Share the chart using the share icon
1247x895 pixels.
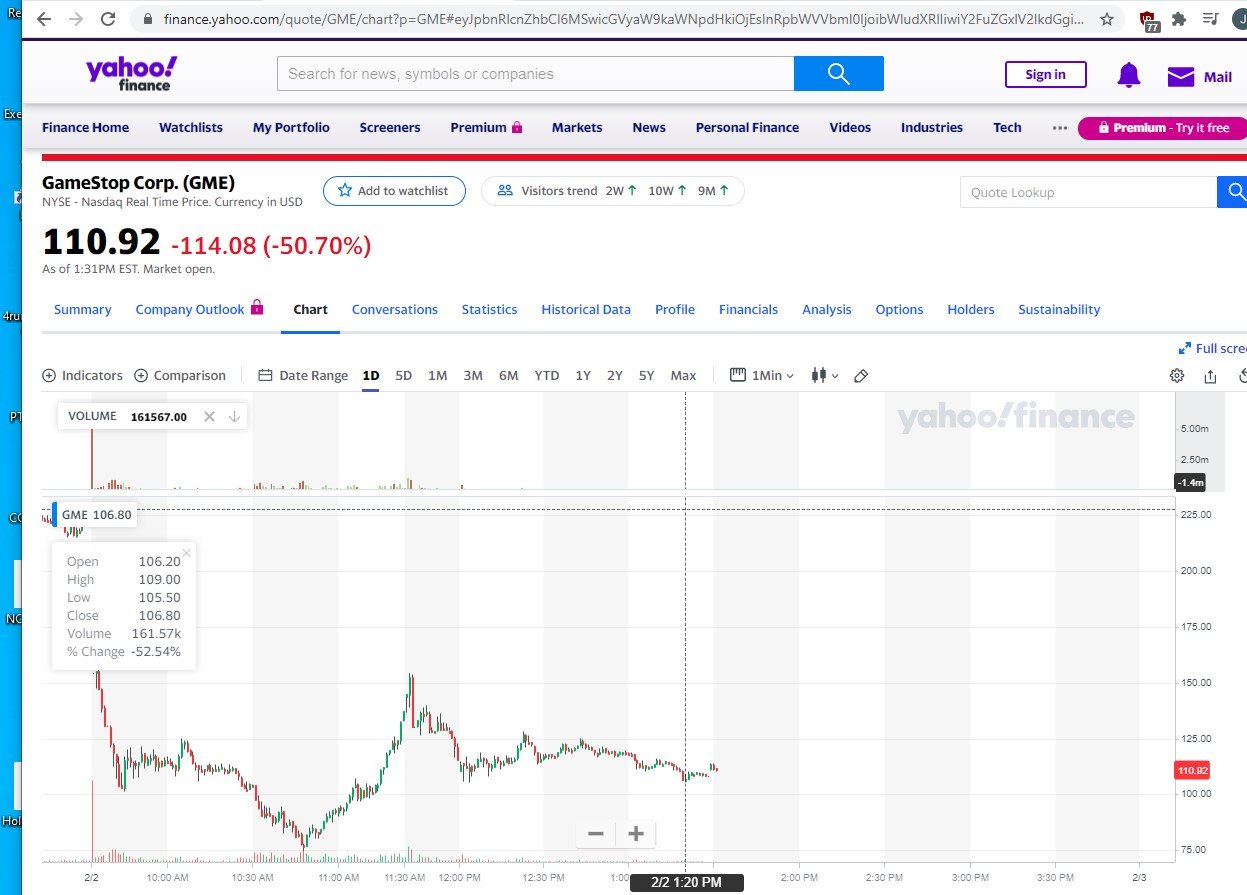(x=1210, y=376)
